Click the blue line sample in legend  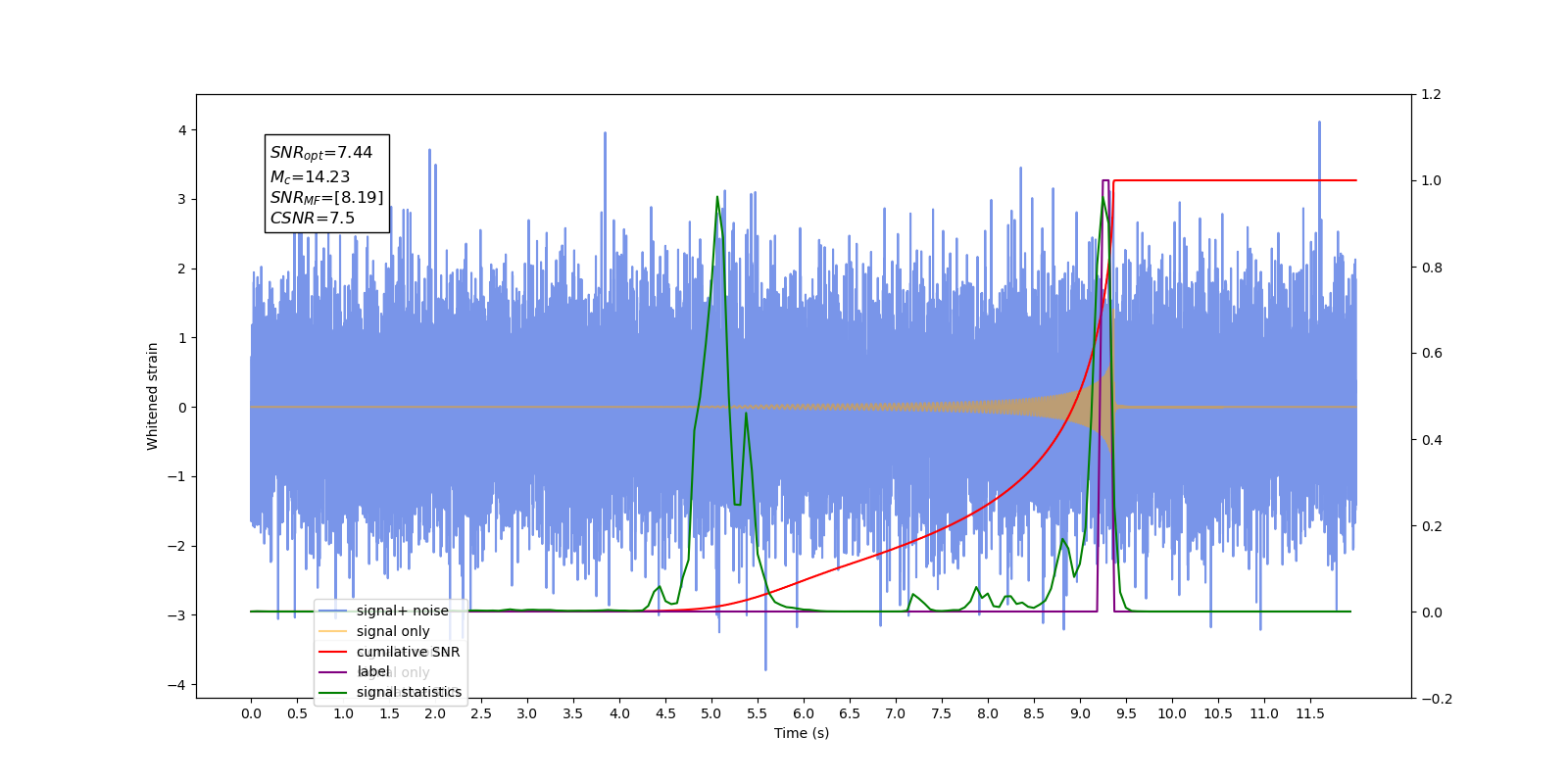[333, 611]
